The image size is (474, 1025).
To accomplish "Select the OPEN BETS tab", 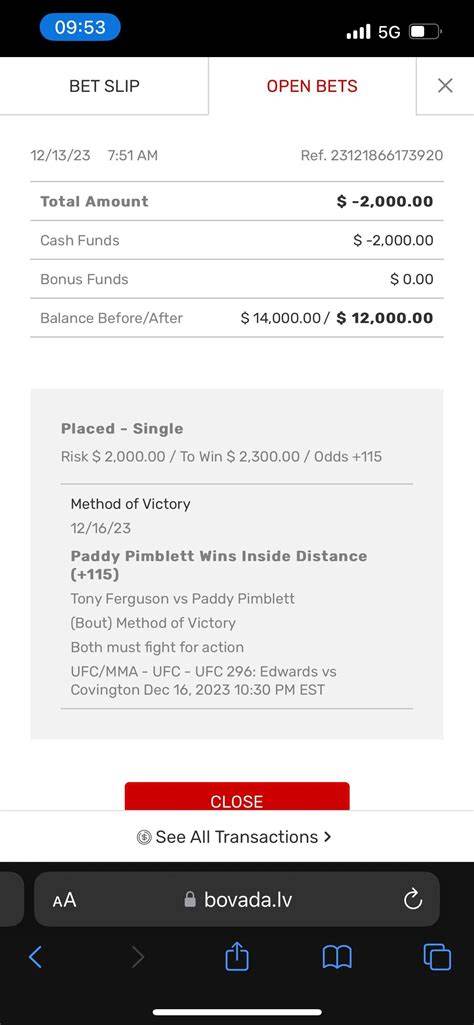I will click(312, 86).
